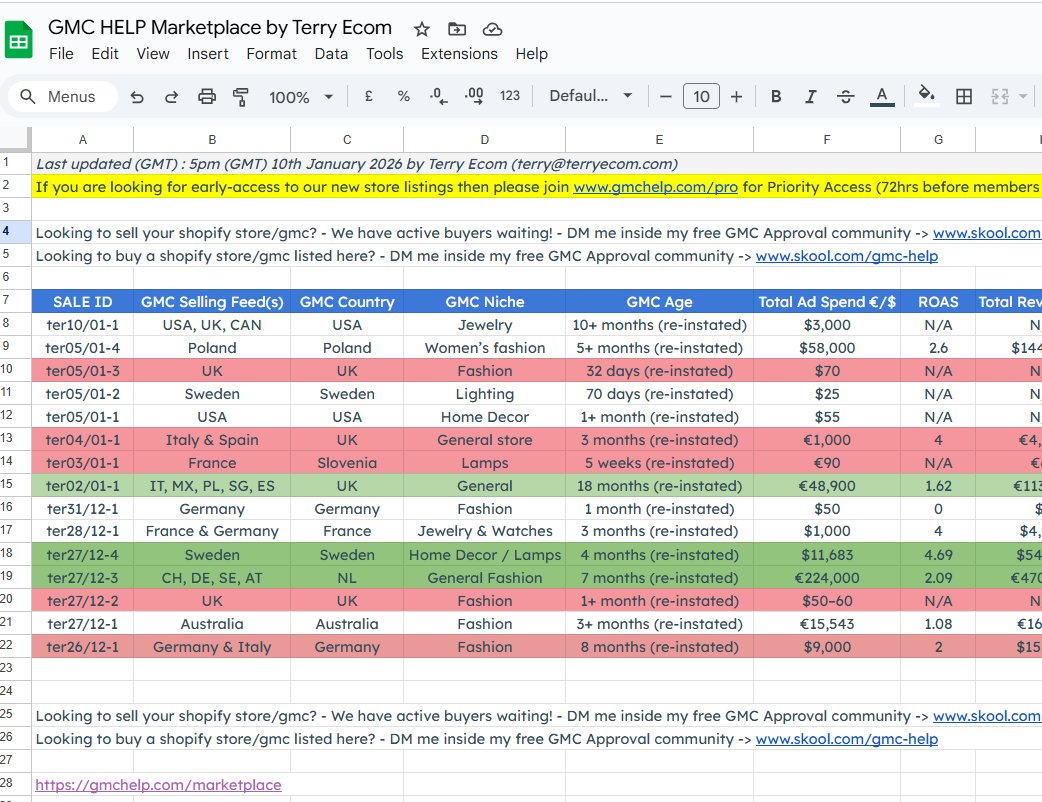The image size is (1042, 802).
Task: Click the move to folder icon
Action: tap(457, 29)
